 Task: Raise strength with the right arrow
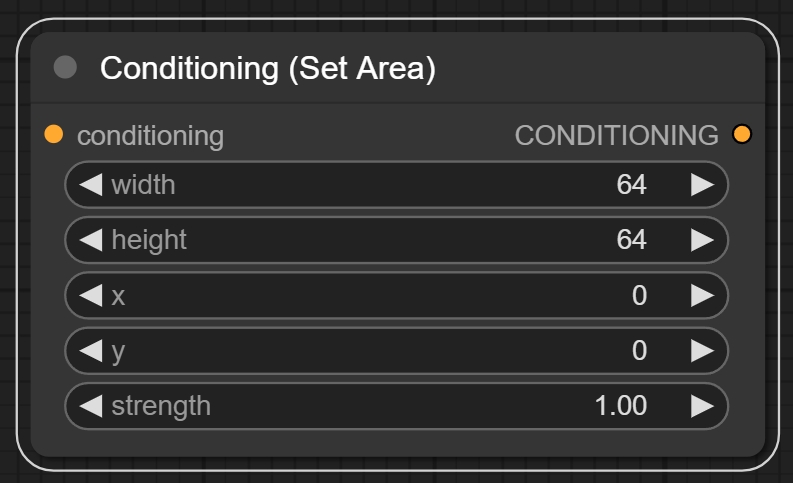coord(702,406)
